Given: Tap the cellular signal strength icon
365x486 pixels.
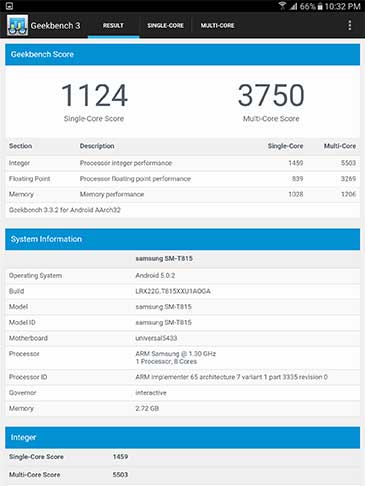Looking at the screenshot, I should [x=293, y=6].
